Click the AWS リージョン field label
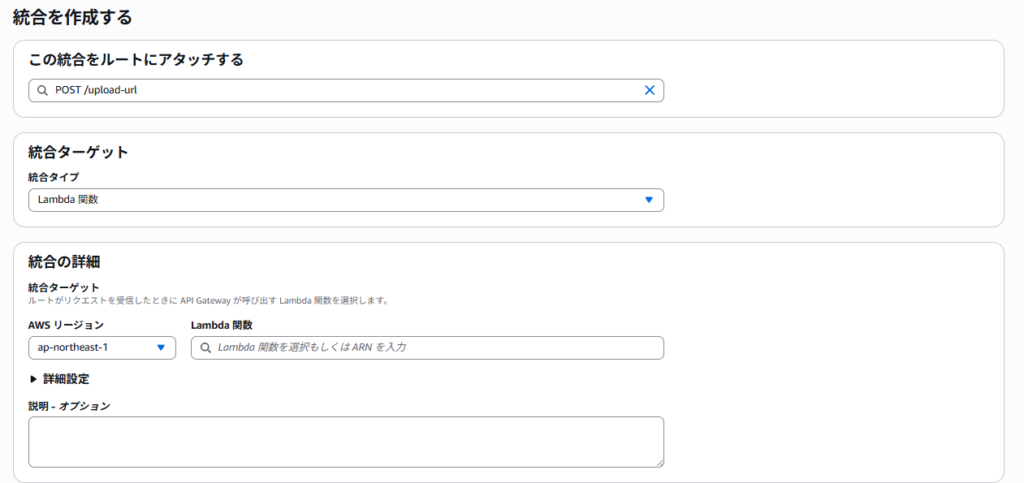The image size is (1024, 483). tap(66, 324)
